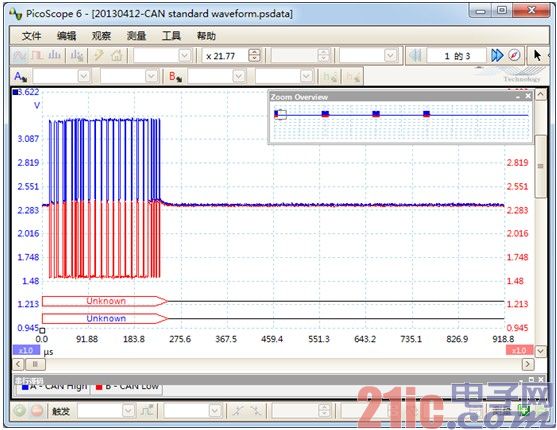Adjust the disabled stepper next to zoom field
Image resolution: width=557 pixels, height=430 pixels.
pos(323,55)
